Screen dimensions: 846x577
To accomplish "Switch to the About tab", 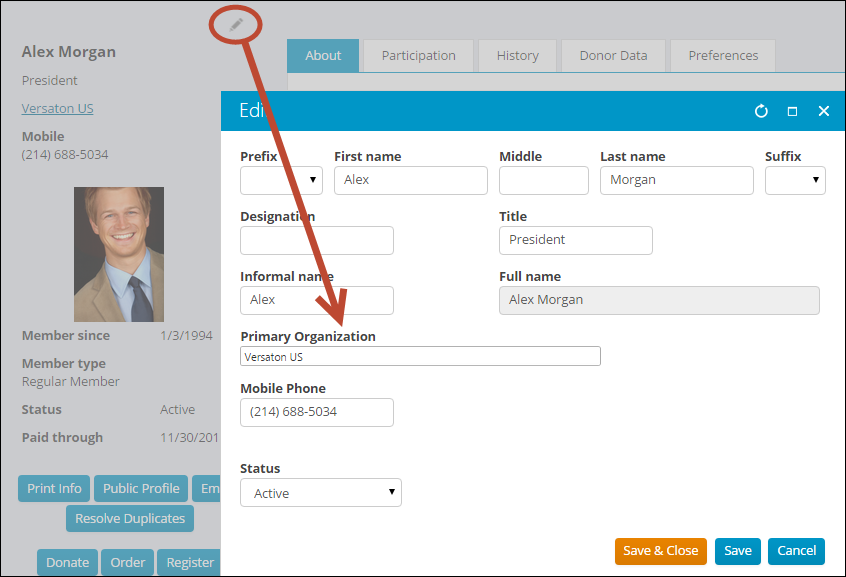I will tap(323, 56).
